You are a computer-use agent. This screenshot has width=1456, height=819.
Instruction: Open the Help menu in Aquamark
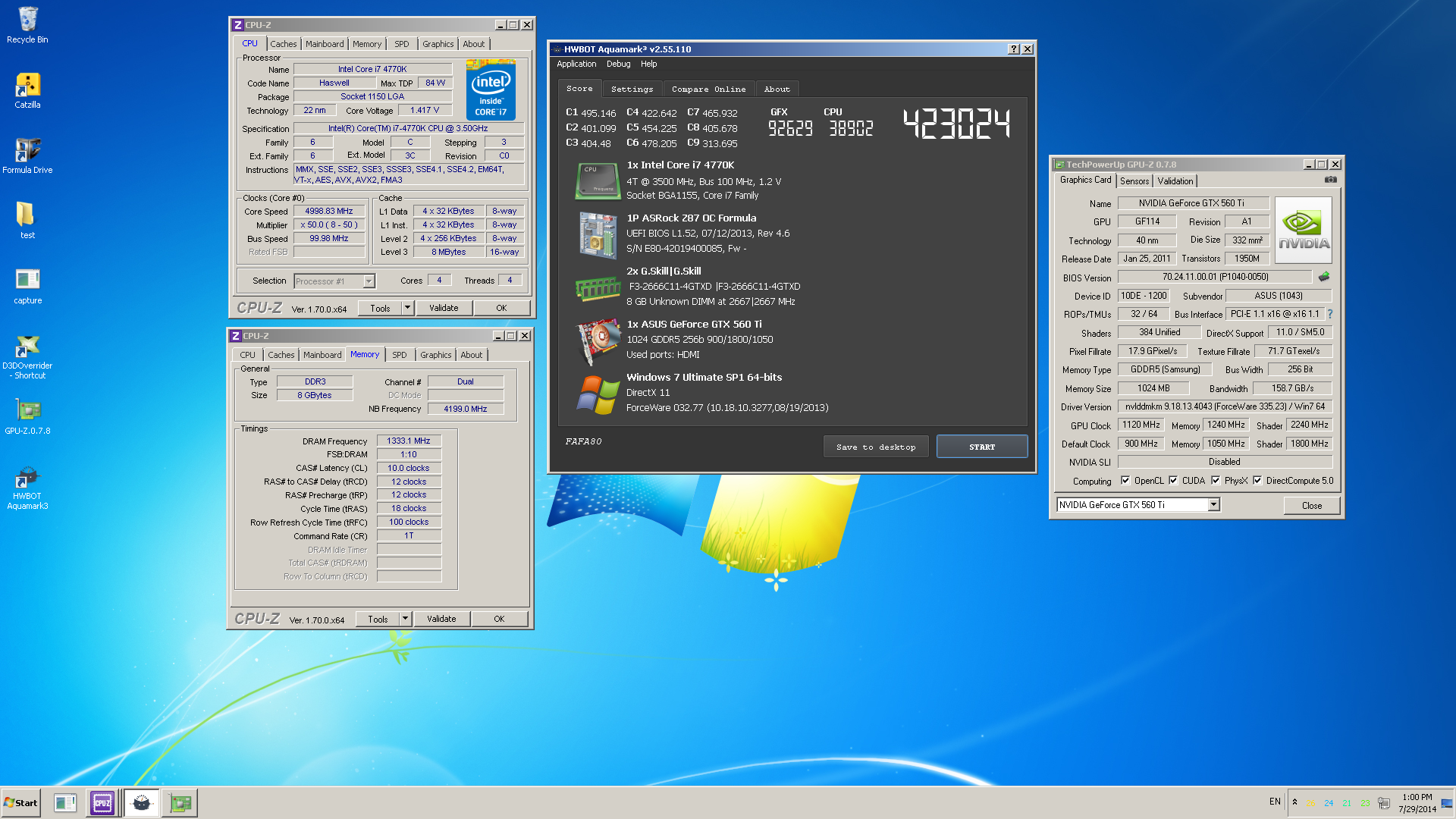coord(648,64)
